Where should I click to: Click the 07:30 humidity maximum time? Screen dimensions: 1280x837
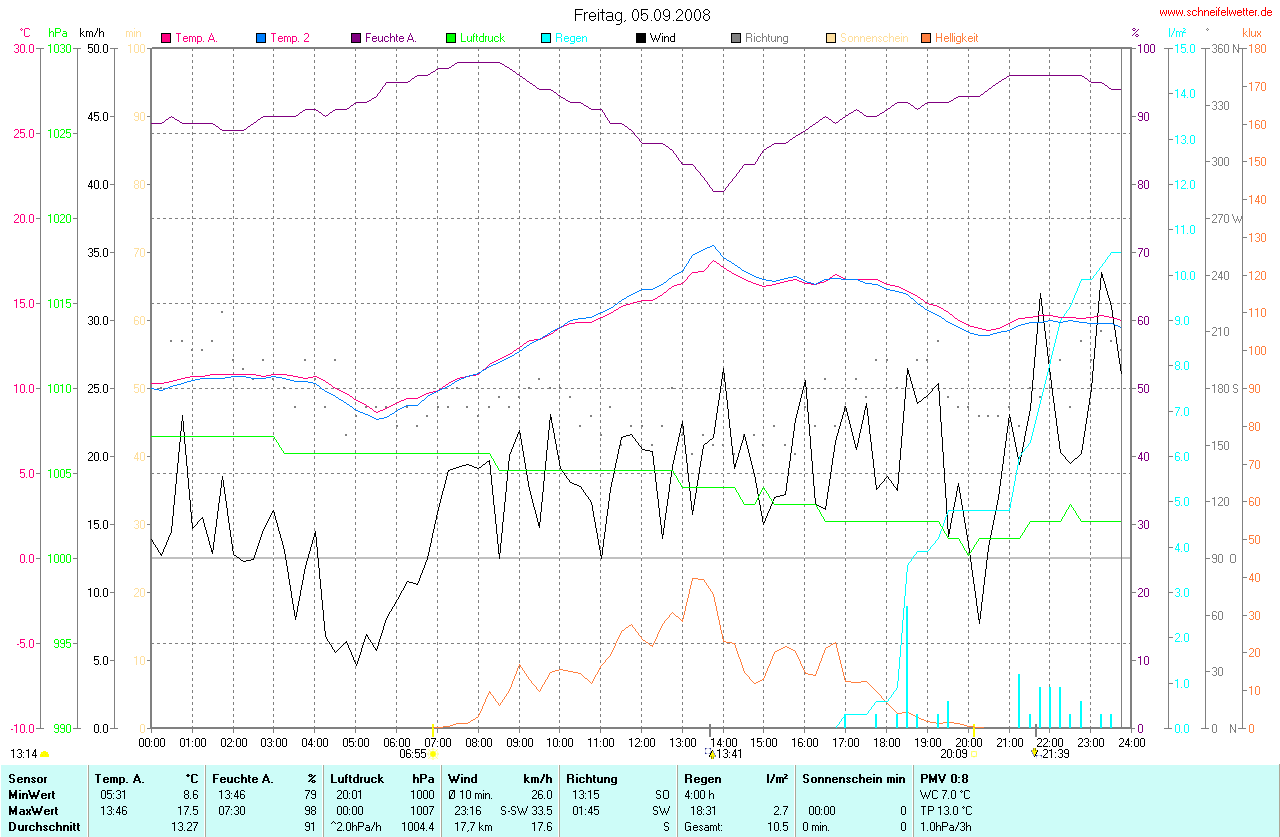[x=232, y=811]
